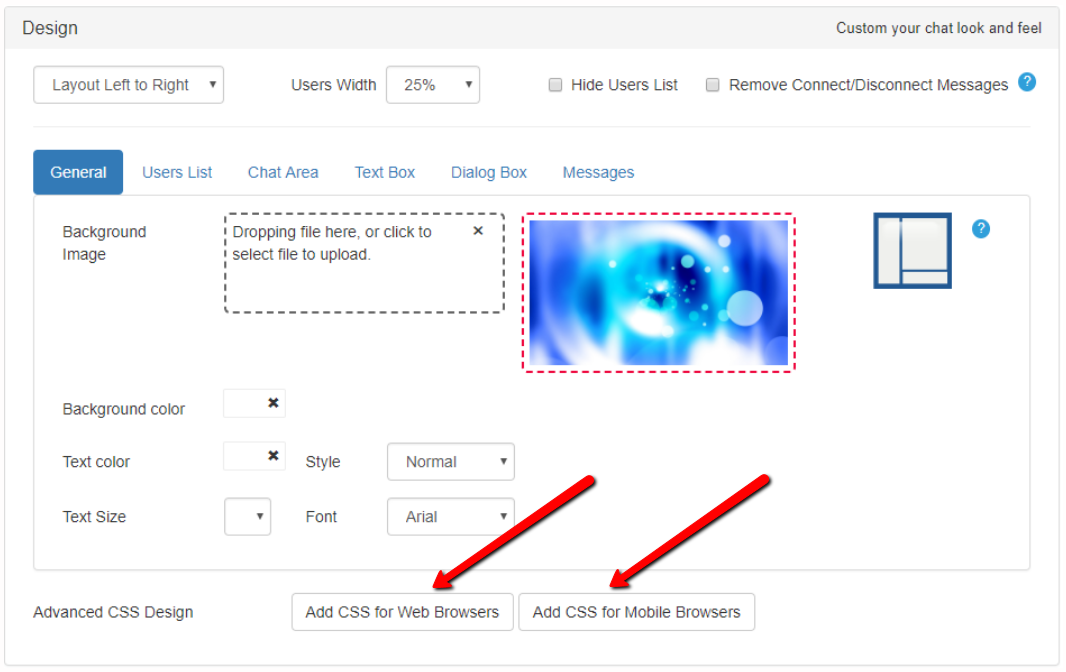The width and height of the screenshot is (1066, 672).
Task: Toggle Remove Connect/Disconnect Messages checkbox
Action: (x=713, y=85)
